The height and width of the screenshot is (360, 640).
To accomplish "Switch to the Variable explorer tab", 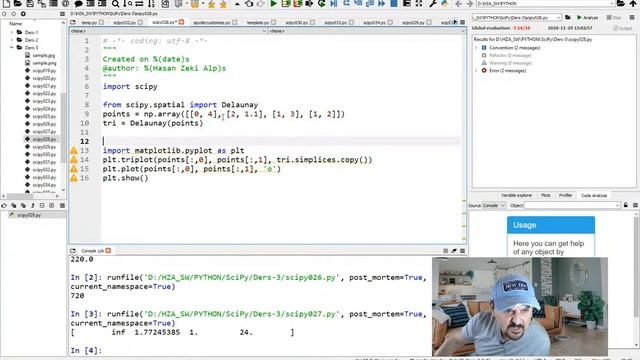I will [x=517, y=196].
